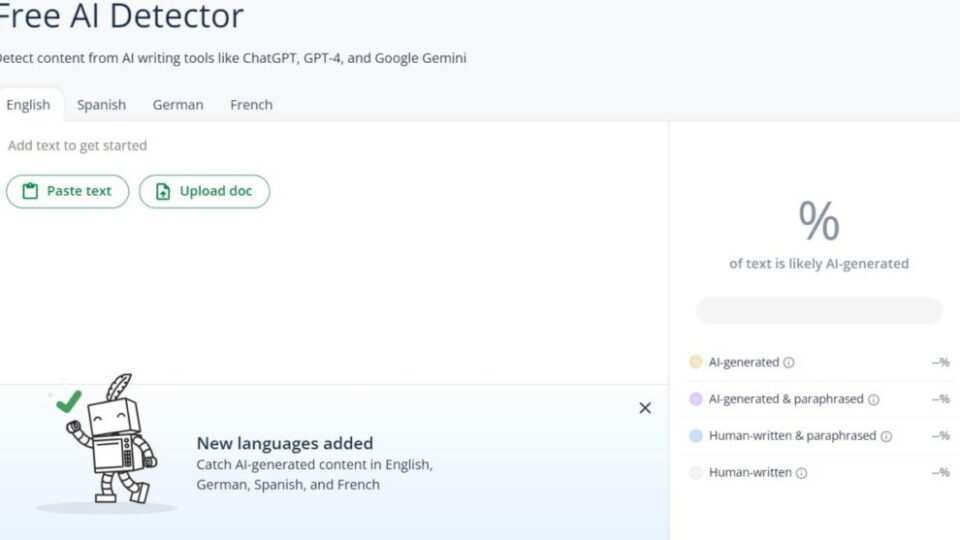Click the yellow AI-generated color dot
The image size is (960, 540).
(696, 362)
